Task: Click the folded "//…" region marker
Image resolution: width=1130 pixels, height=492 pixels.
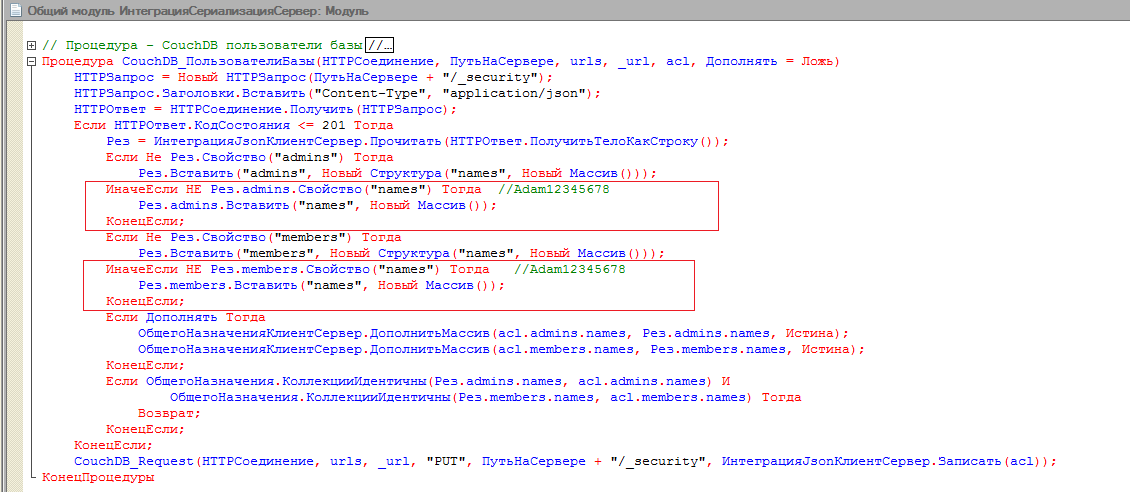Action: [382, 45]
